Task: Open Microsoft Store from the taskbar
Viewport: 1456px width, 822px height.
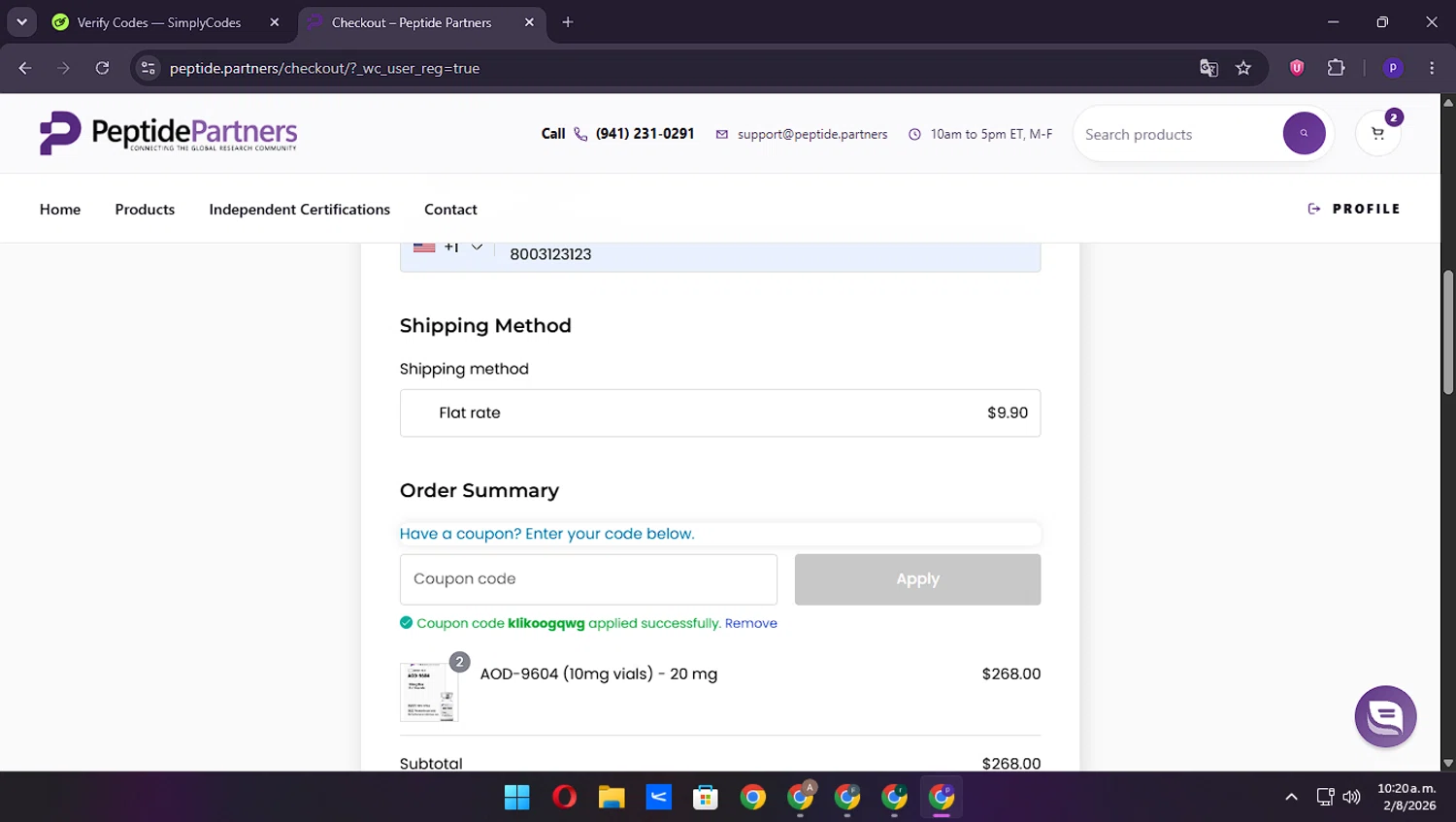Action: [706, 798]
